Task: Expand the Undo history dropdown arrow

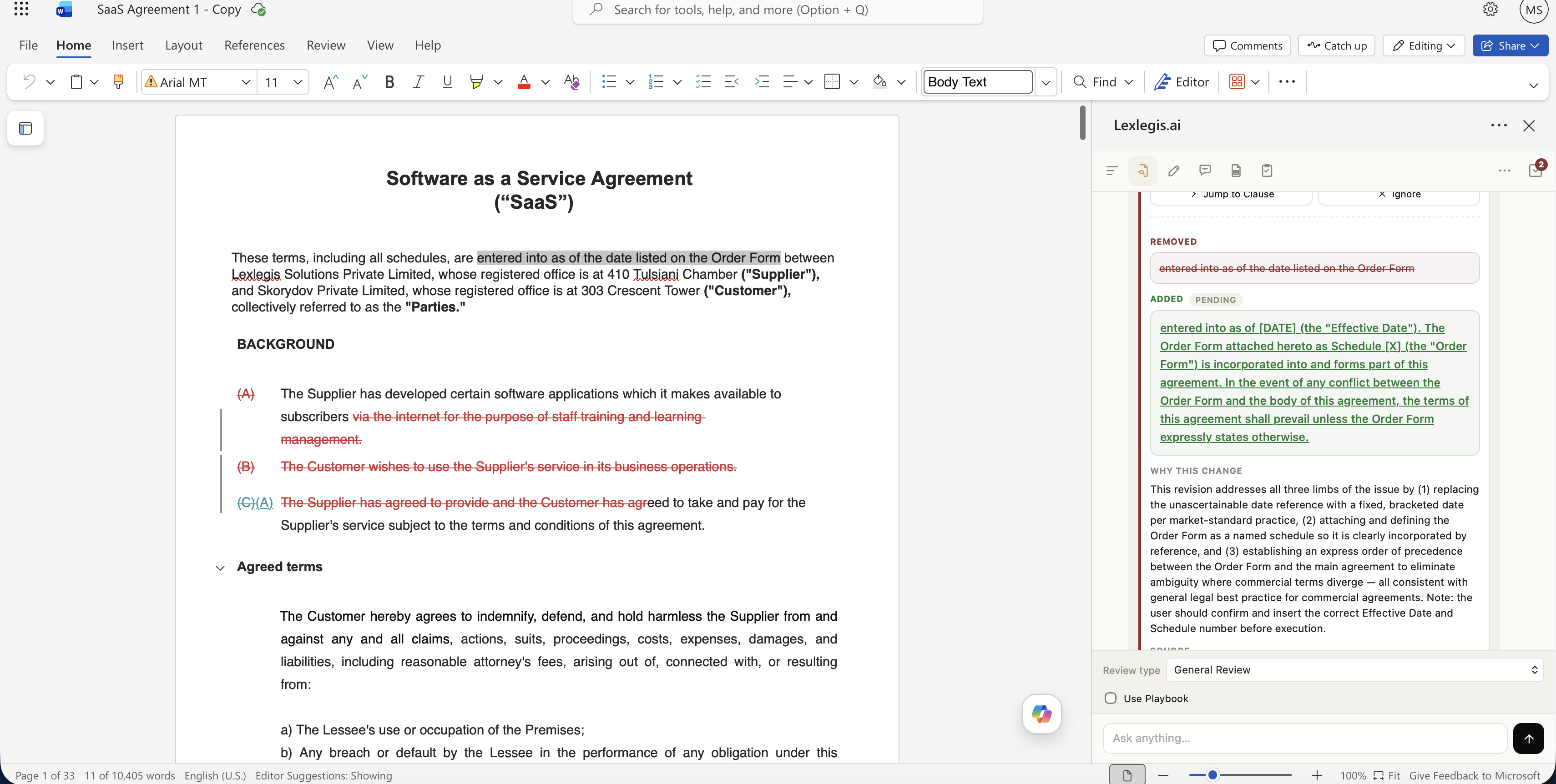Action: click(x=50, y=81)
